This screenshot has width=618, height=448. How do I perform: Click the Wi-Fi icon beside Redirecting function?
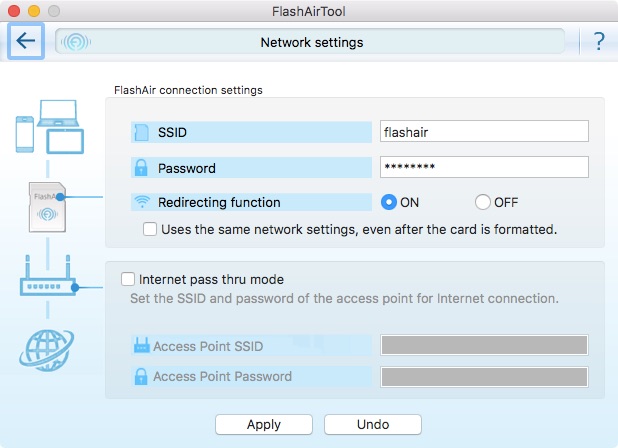click(x=142, y=202)
